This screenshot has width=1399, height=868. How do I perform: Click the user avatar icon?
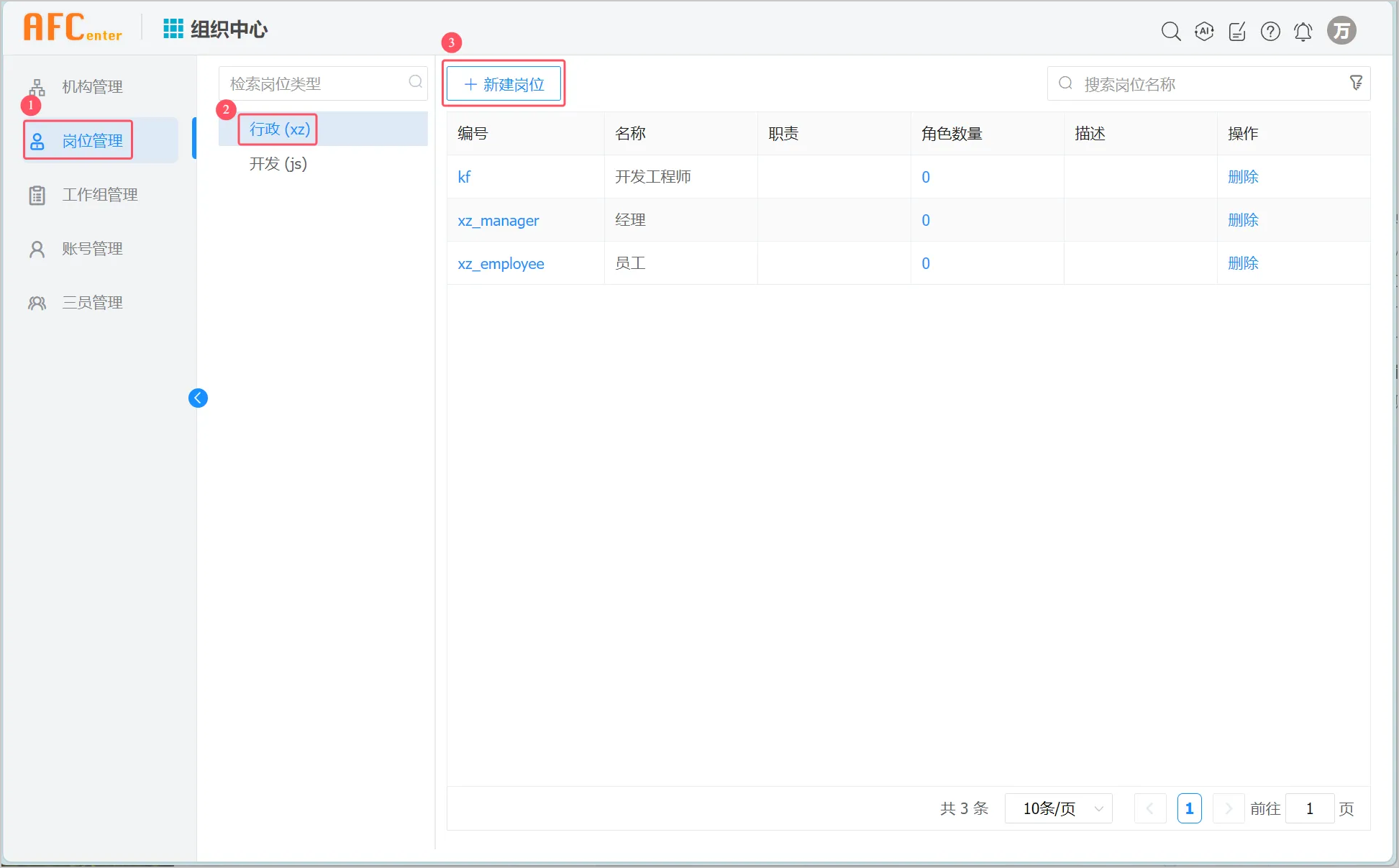1341,31
